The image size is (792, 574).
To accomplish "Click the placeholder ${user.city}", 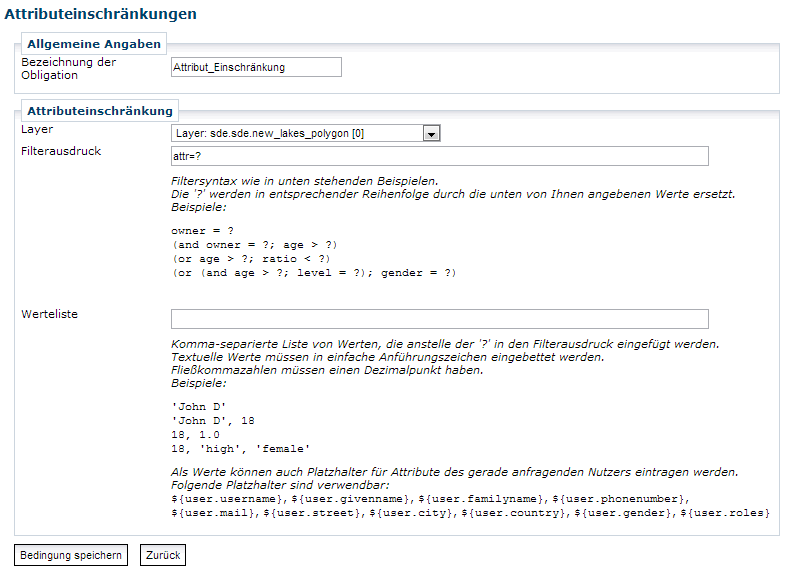I will pyautogui.click(x=411, y=513).
